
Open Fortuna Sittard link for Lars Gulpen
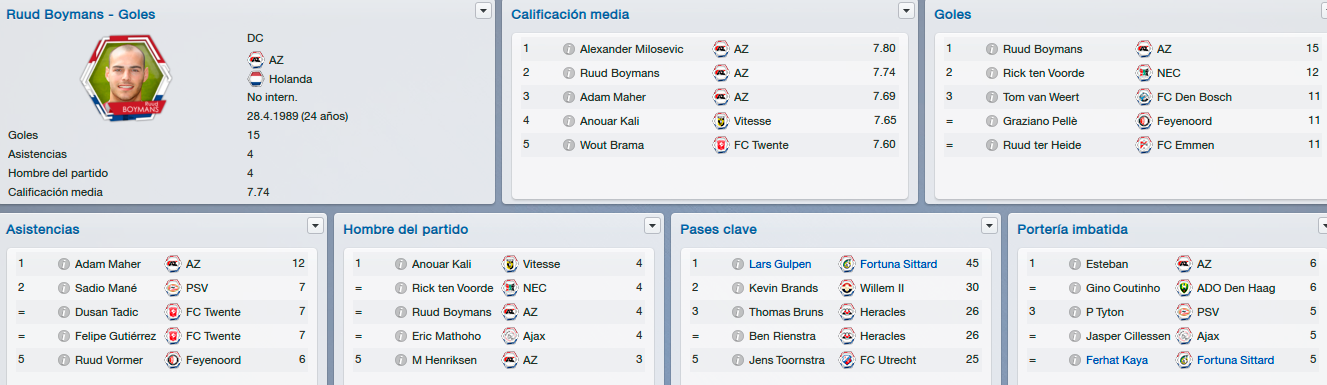point(899,264)
